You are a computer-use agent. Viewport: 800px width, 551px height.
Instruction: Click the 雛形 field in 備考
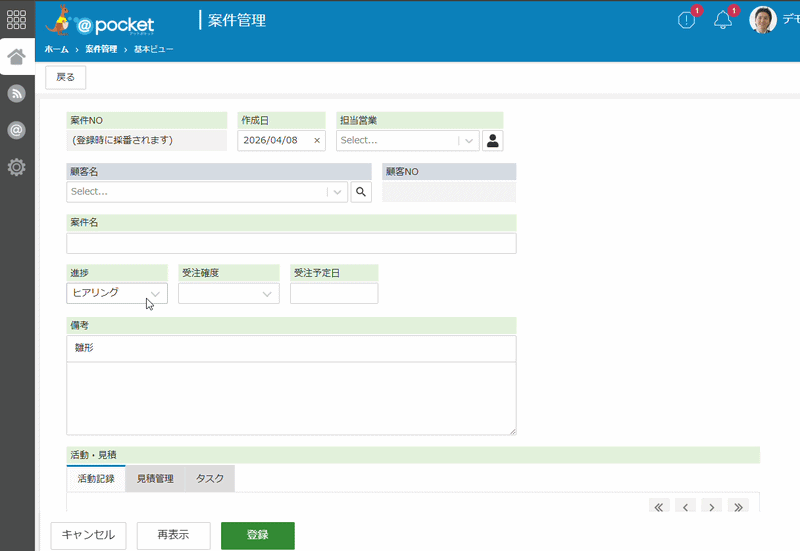(291, 348)
